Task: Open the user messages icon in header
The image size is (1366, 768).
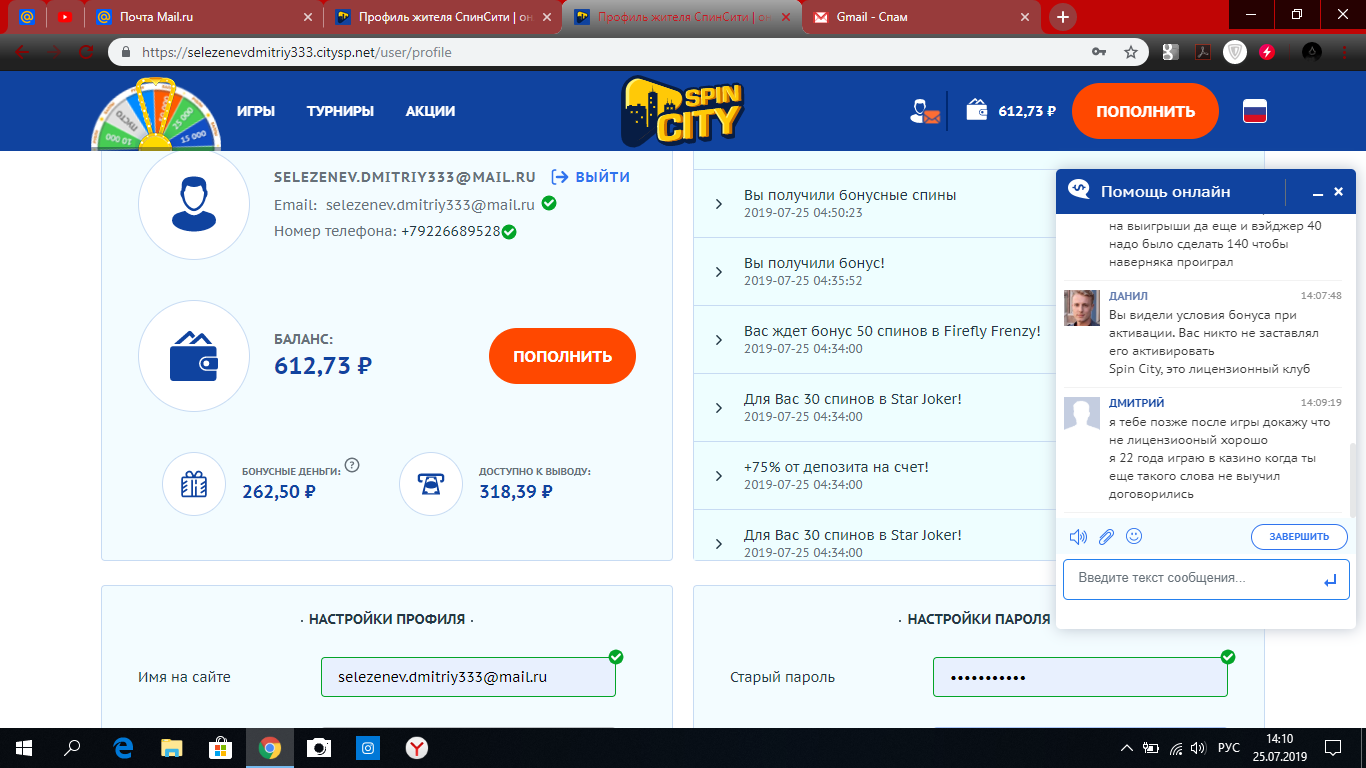Action: click(925, 112)
